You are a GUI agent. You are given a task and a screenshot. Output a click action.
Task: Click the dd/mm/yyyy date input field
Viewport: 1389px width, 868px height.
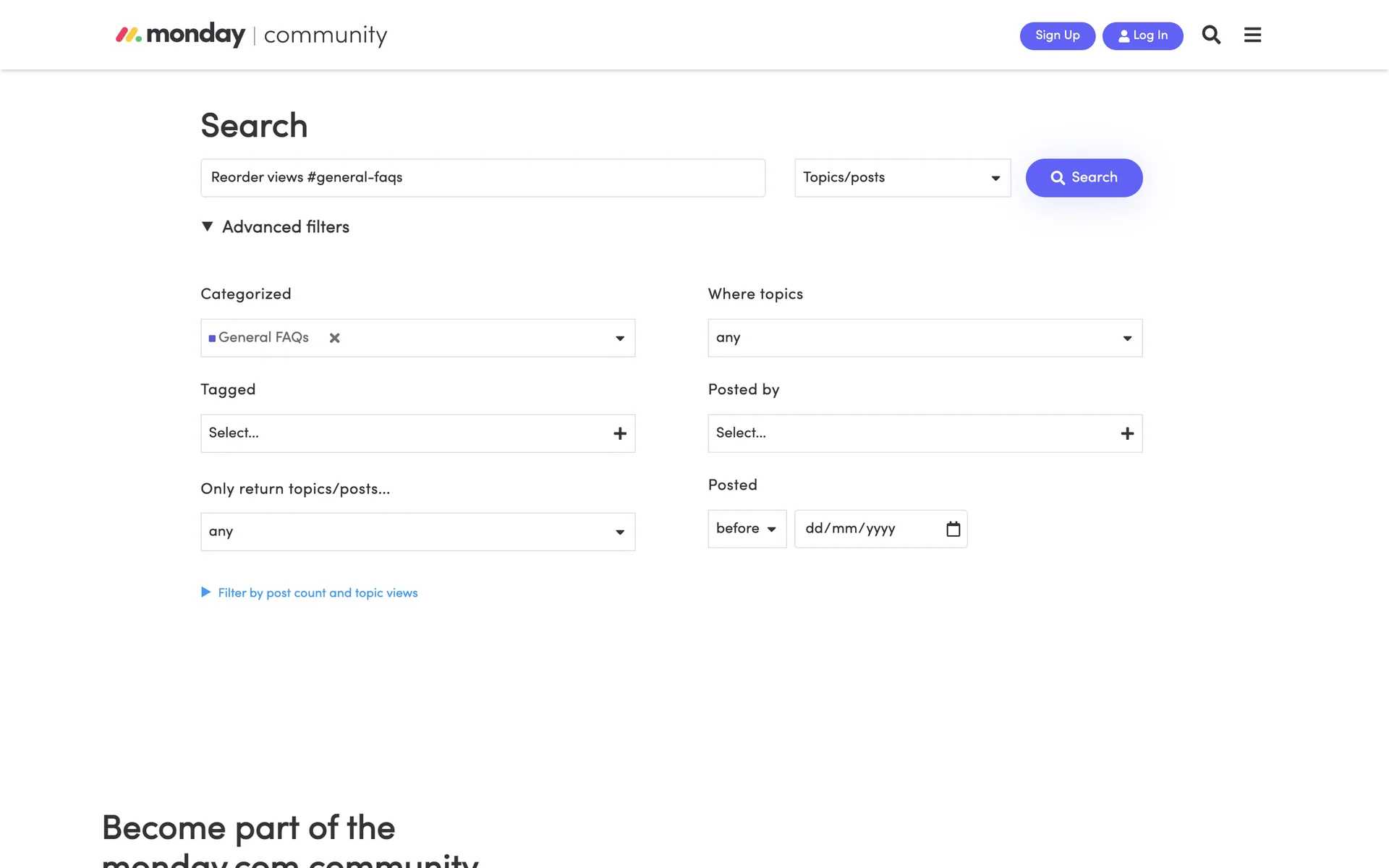click(x=868, y=529)
